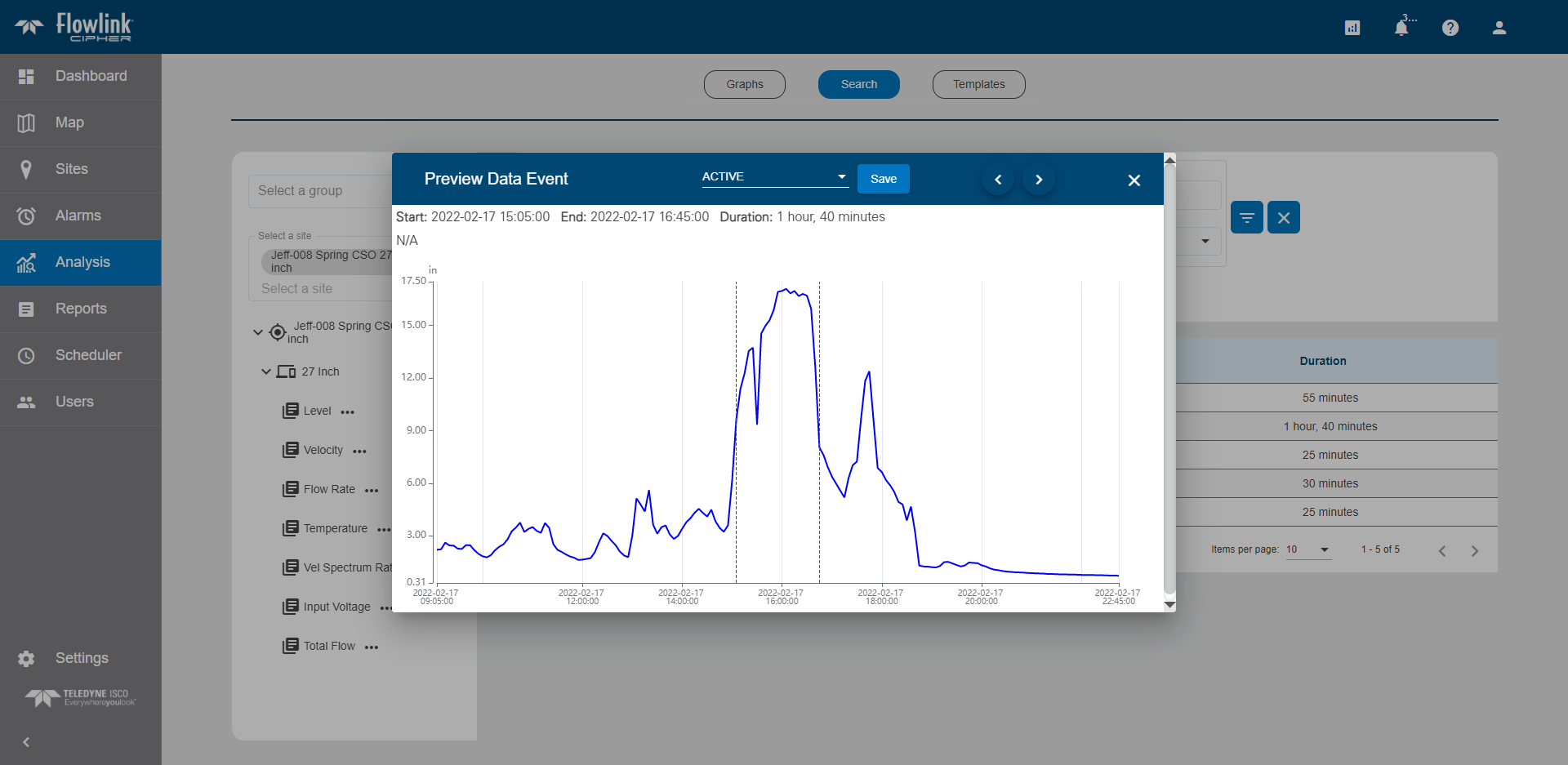The image size is (1568, 765).
Task: Click the help question mark icon
Action: [1450, 28]
